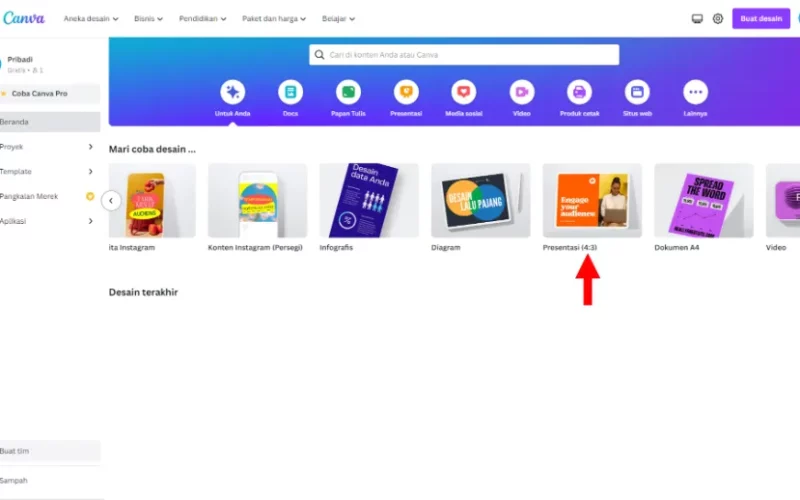Expand the Bisnis dropdown menu
The height and width of the screenshot is (500, 800).
[148, 19]
